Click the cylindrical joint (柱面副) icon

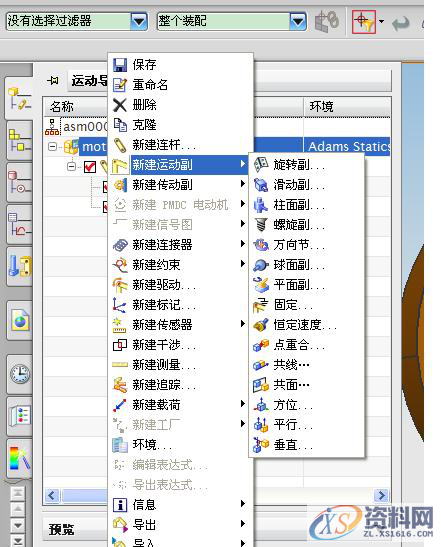click(x=261, y=205)
